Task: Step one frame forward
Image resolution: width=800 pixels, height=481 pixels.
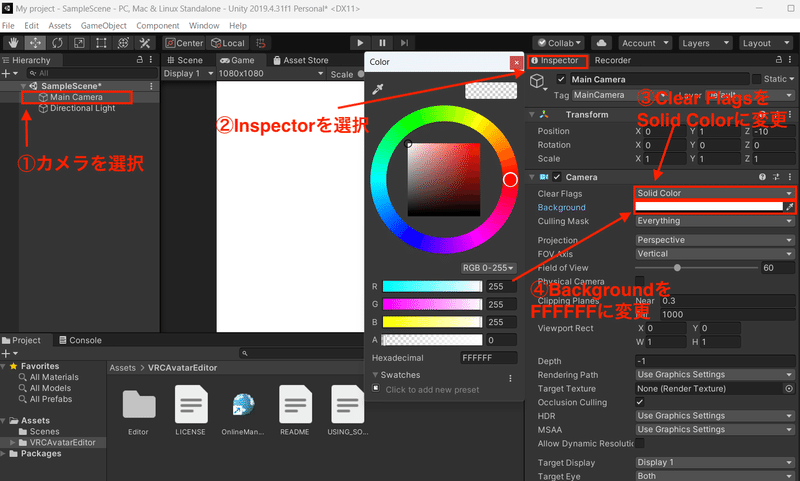Action: (404, 43)
